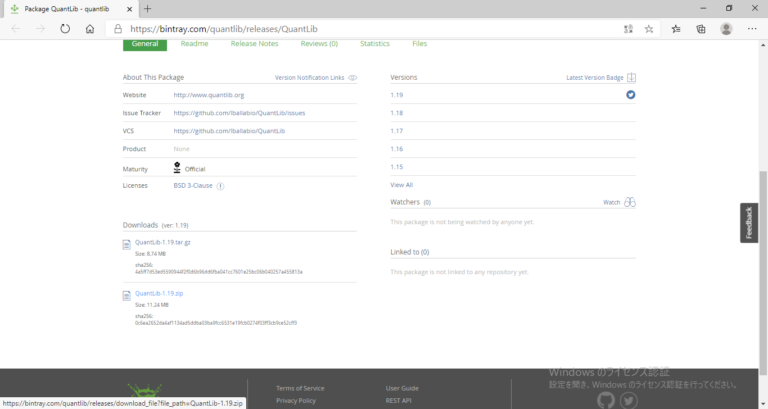The width and height of the screenshot is (768, 409).
Task: Download QuantLib-1.19.zip
Action: click(159, 293)
